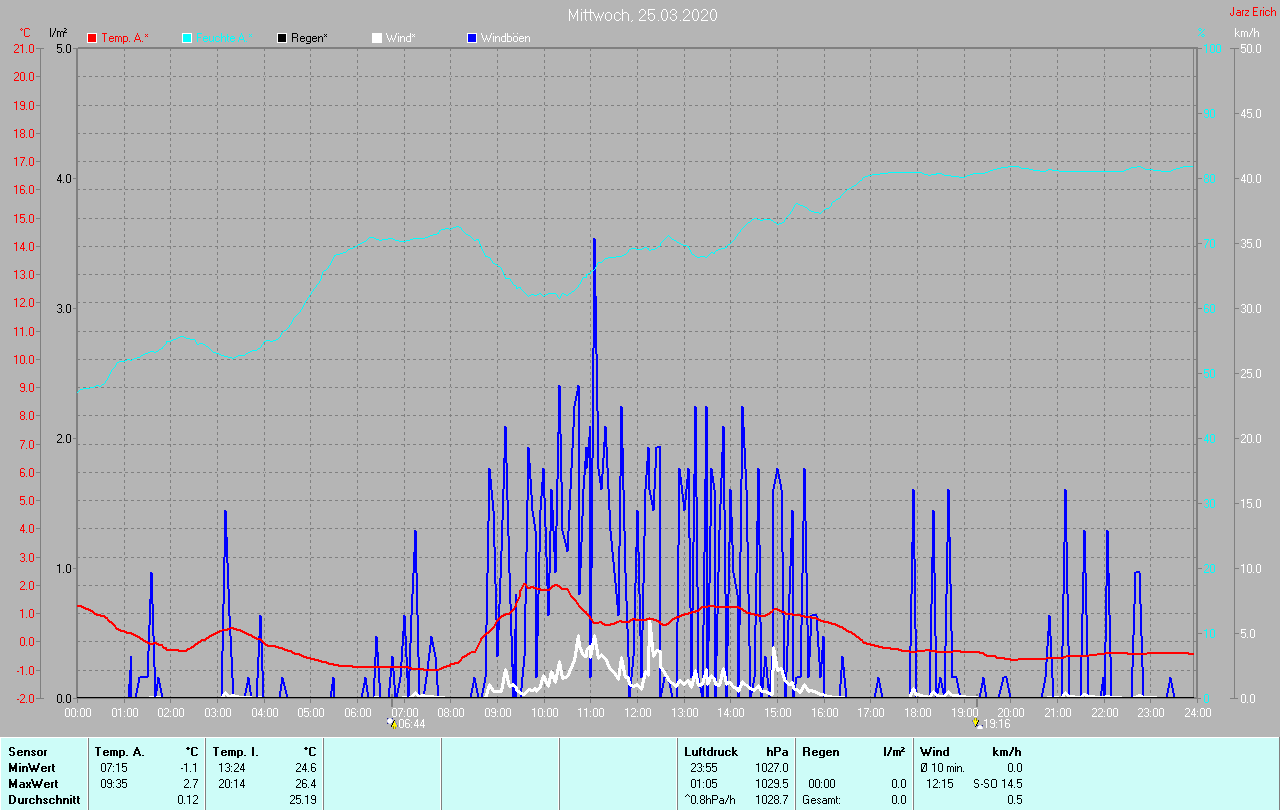Image resolution: width=1280 pixels, height=810 pixels.
Task: Click the sunset icon at 19:16
Action: pyautogui.click(x=977, y=722)
